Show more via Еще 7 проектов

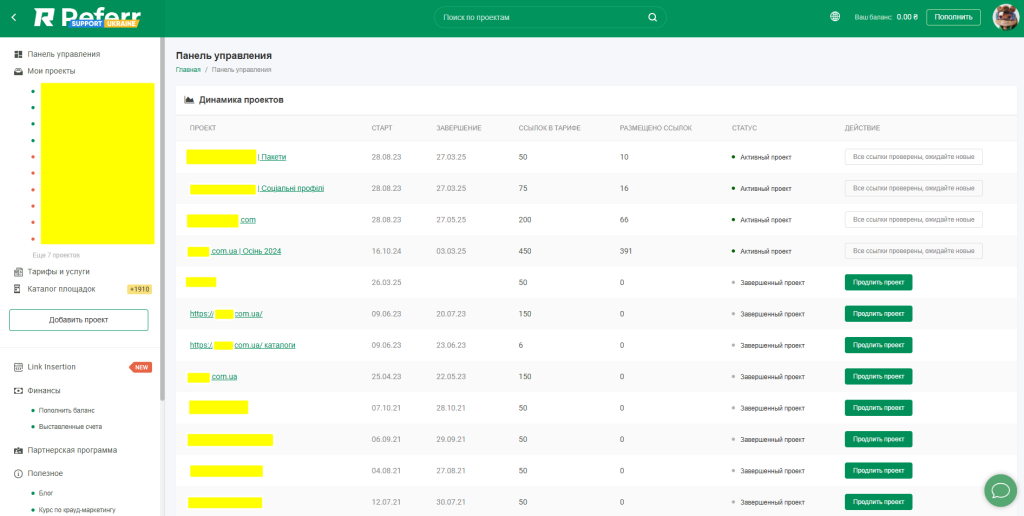click(56, 256)
